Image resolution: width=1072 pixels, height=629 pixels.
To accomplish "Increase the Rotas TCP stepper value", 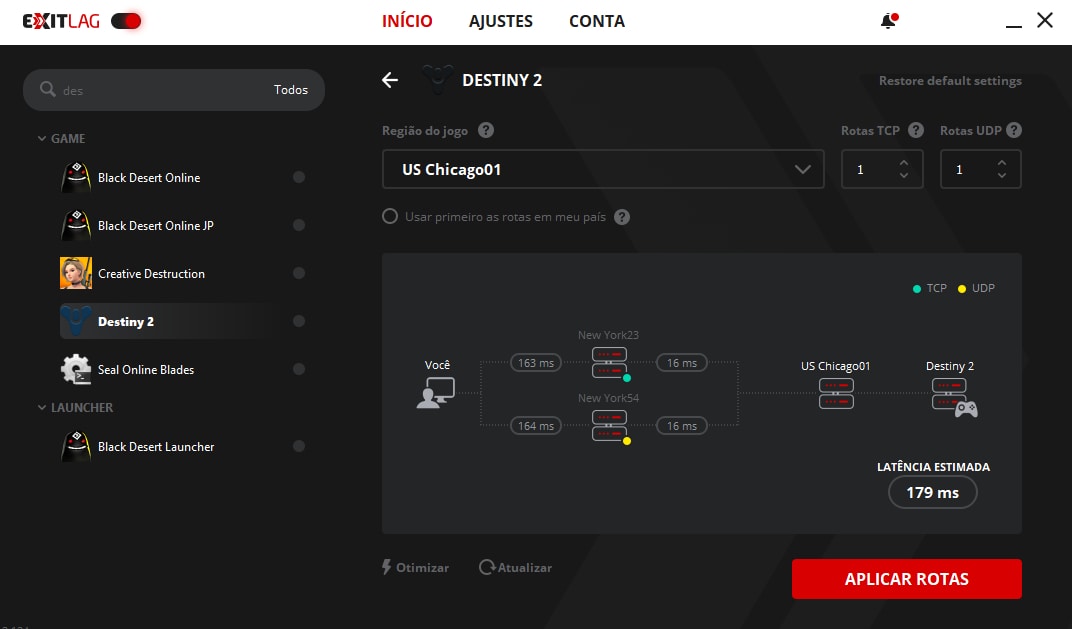I will click(904, 163).
